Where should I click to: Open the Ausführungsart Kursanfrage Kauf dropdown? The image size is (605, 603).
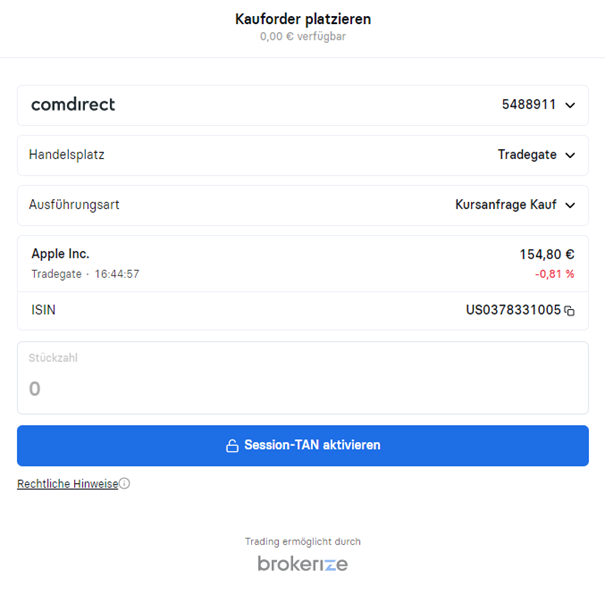(x=515, y=204)
